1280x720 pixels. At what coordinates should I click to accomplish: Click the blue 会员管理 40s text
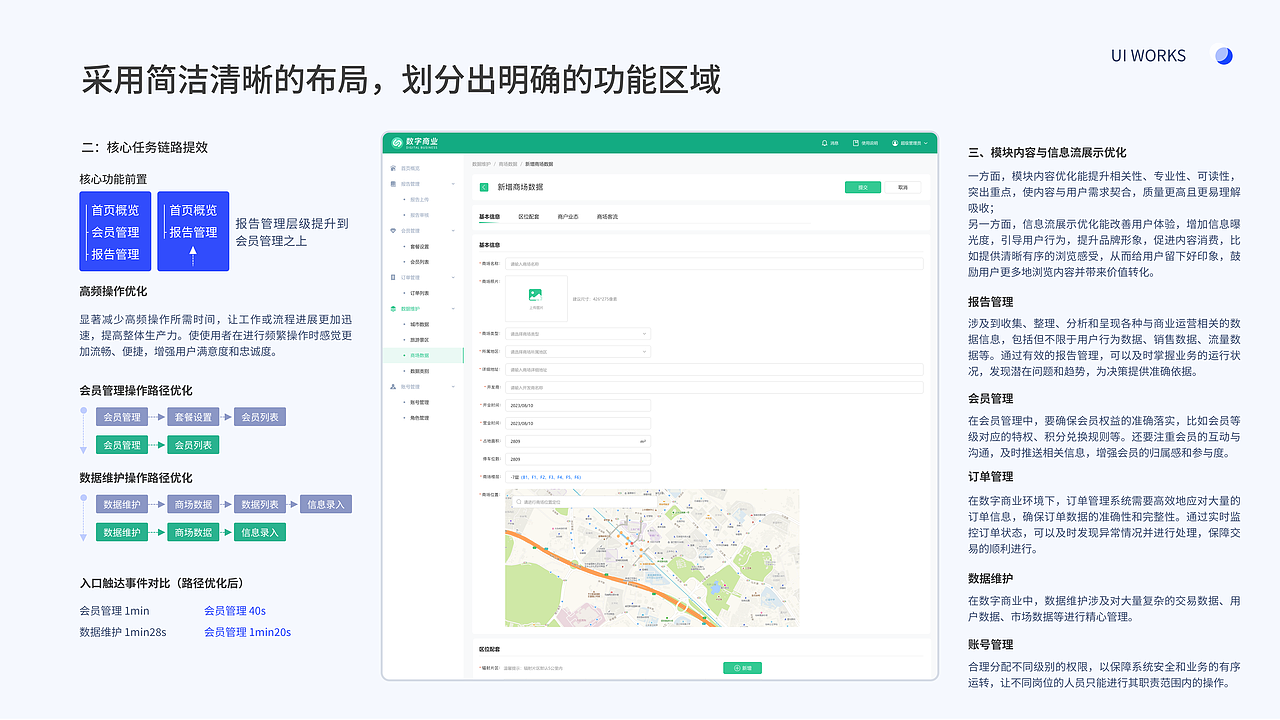point(235,611)
